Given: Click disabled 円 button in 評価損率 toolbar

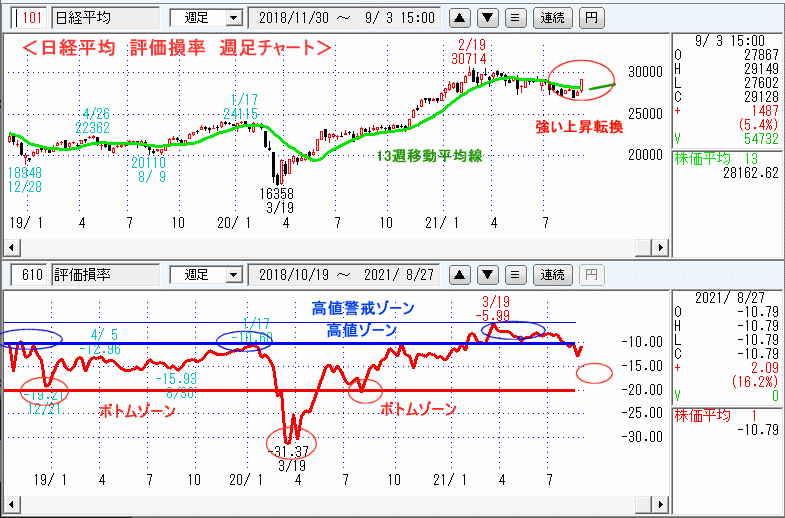Looking at the screenshot, I should (592, 275).
